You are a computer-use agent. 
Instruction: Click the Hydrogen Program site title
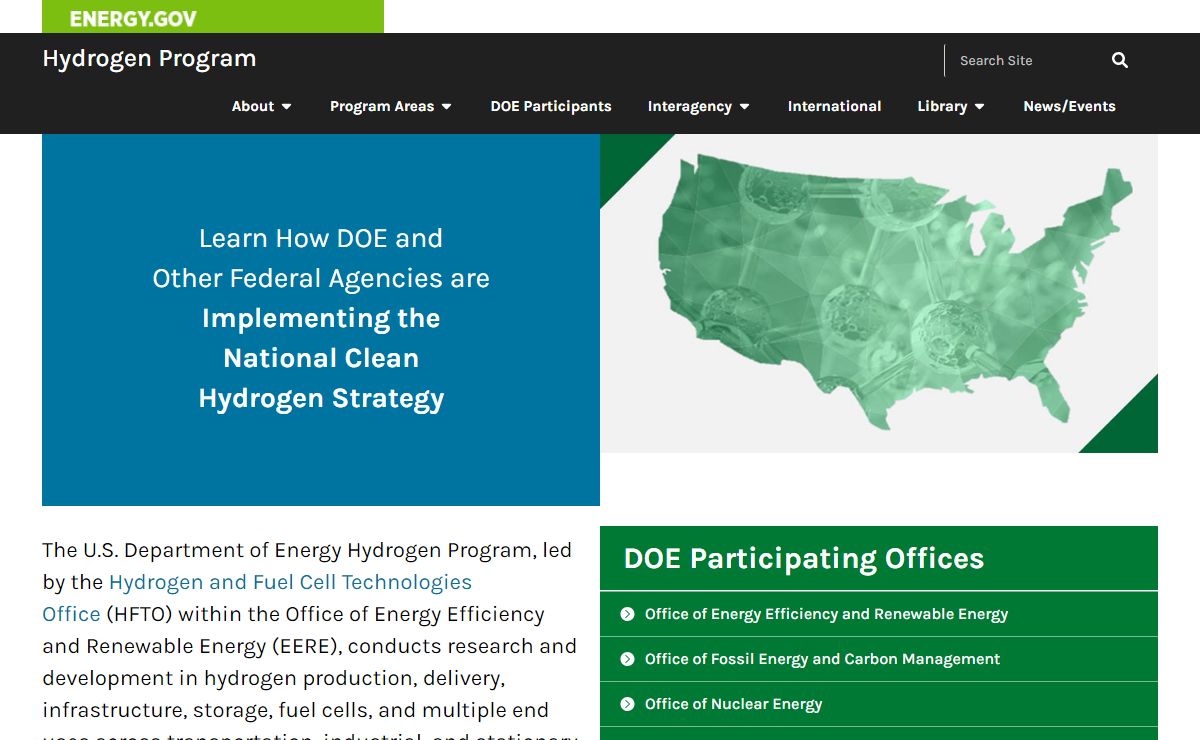149,59
